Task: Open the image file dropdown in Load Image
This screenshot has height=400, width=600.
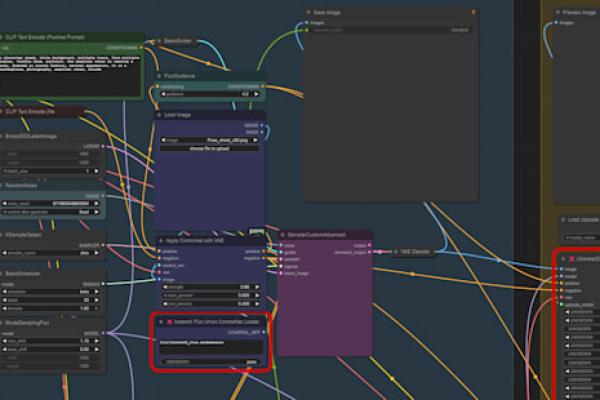Action: (209, 140)
